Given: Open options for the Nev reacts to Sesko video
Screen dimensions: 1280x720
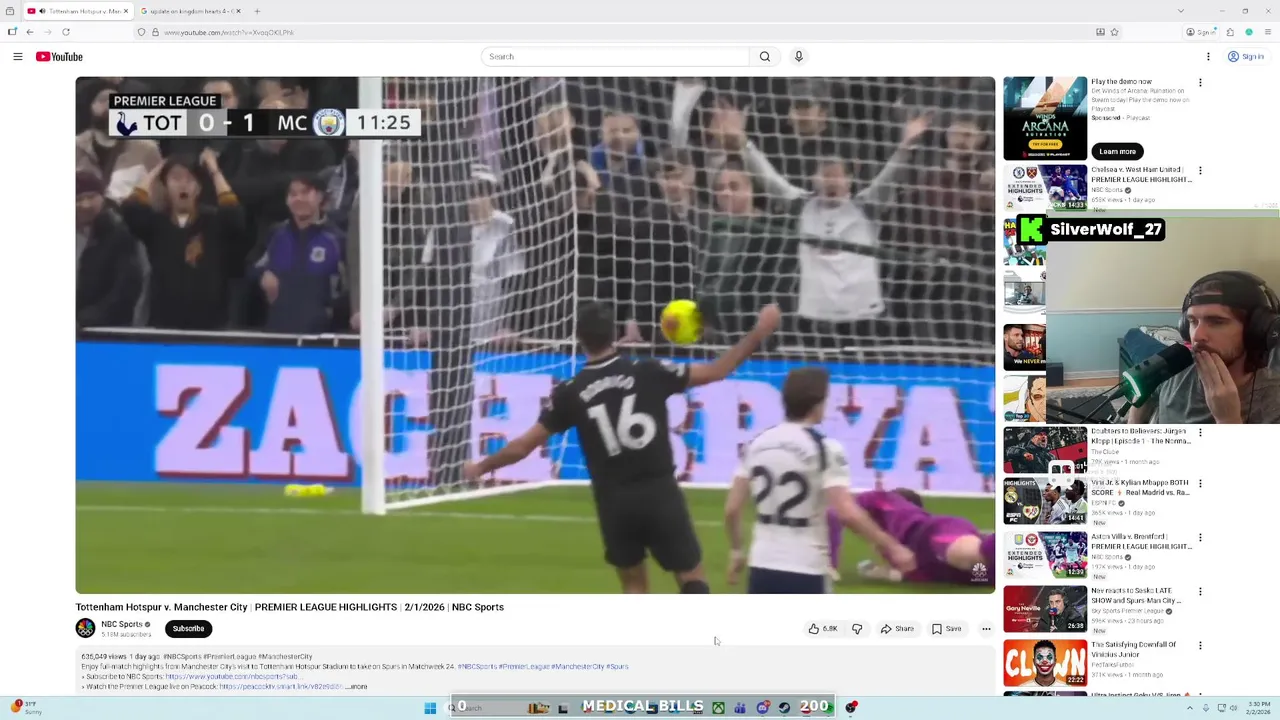Looking at the screenshot, I should 1200,592.
